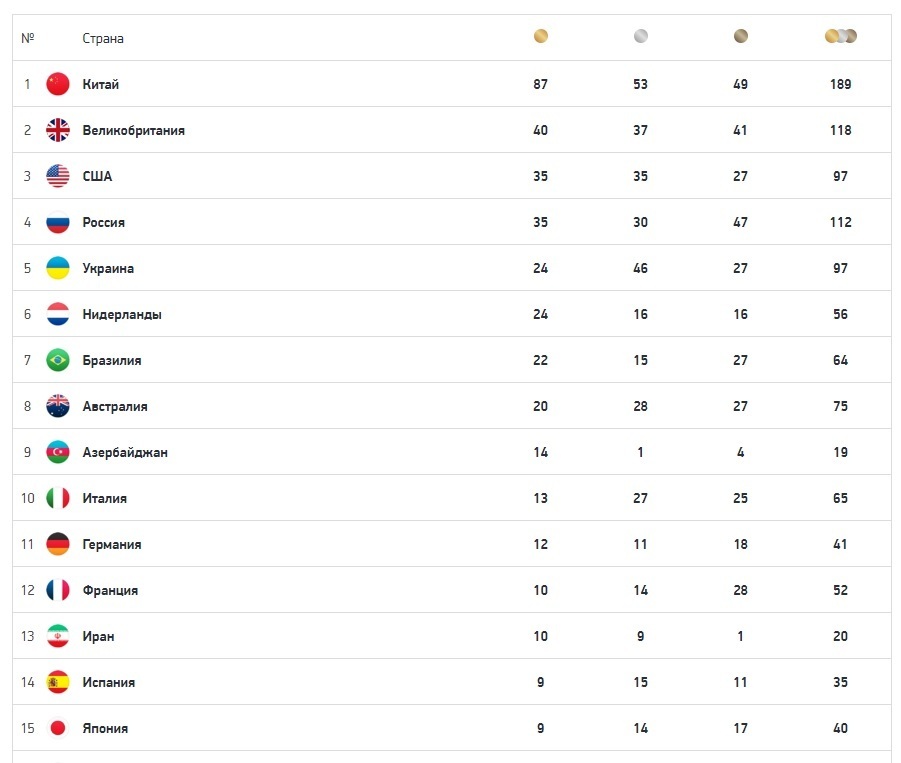Screen dimensions: 901x763
Task: Open the Китай country link
Action: tap(101, 84)
